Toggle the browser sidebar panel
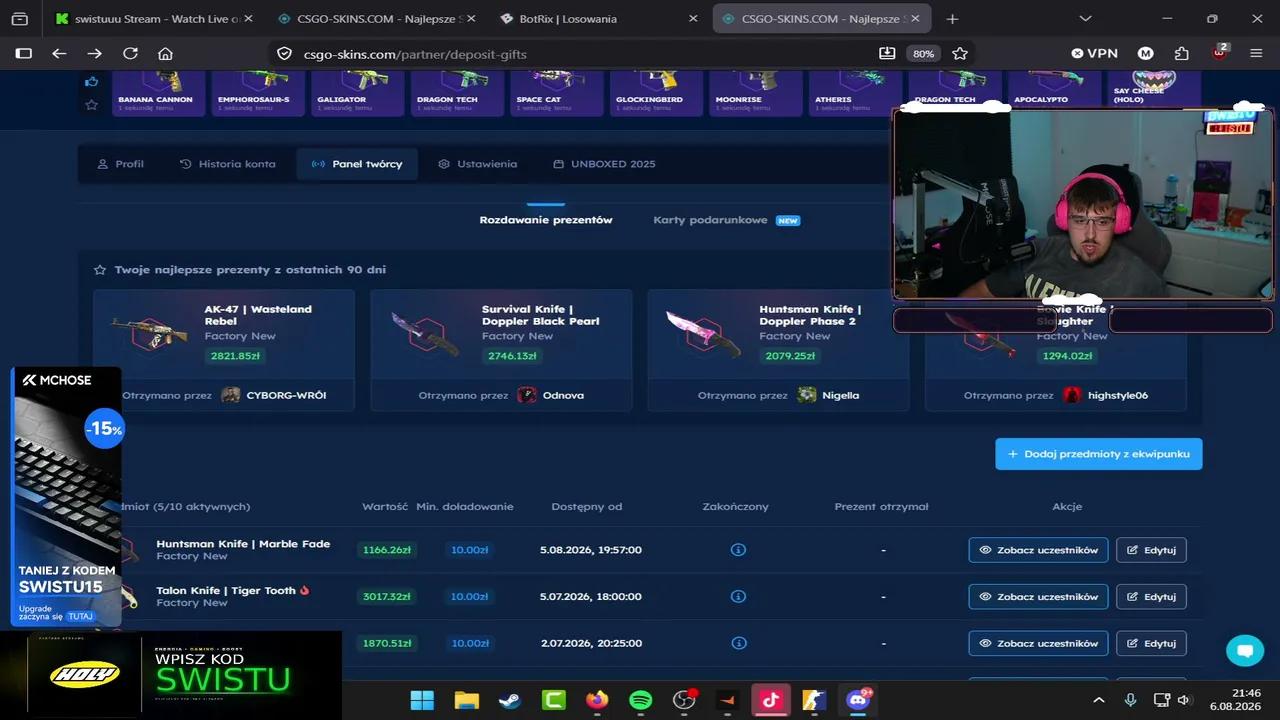The image size is (1280, 720). click(24, 53)
